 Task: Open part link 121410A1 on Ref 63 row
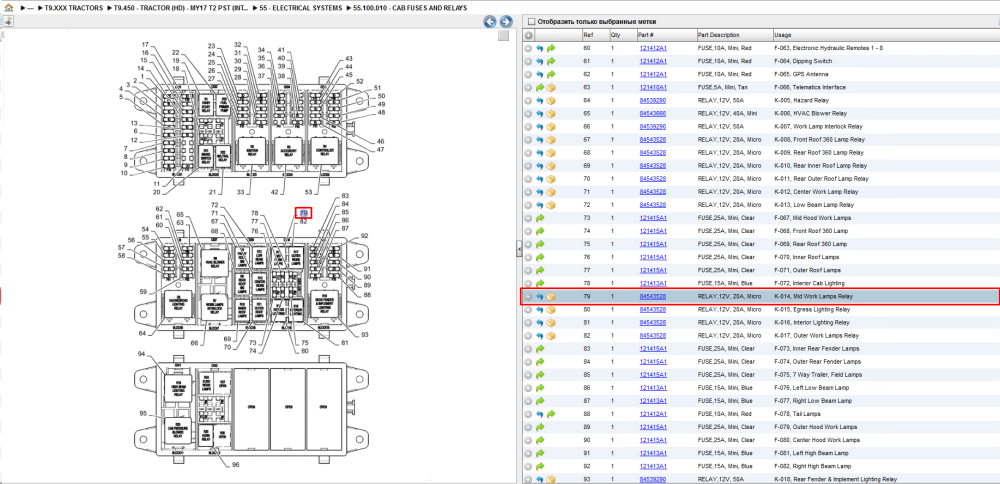653,87
